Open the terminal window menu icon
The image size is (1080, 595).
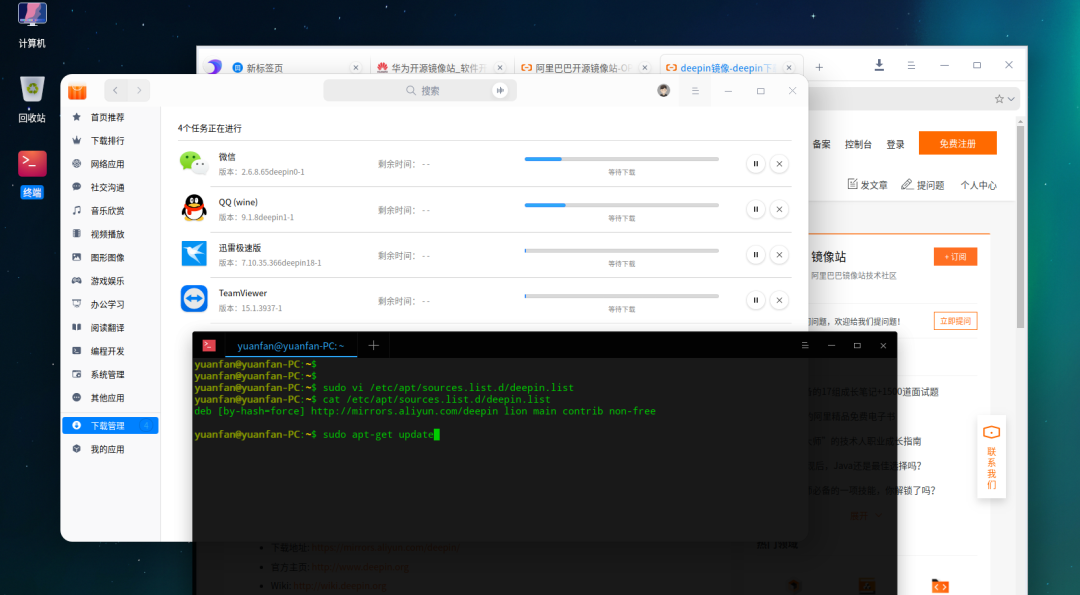(804, 346)
